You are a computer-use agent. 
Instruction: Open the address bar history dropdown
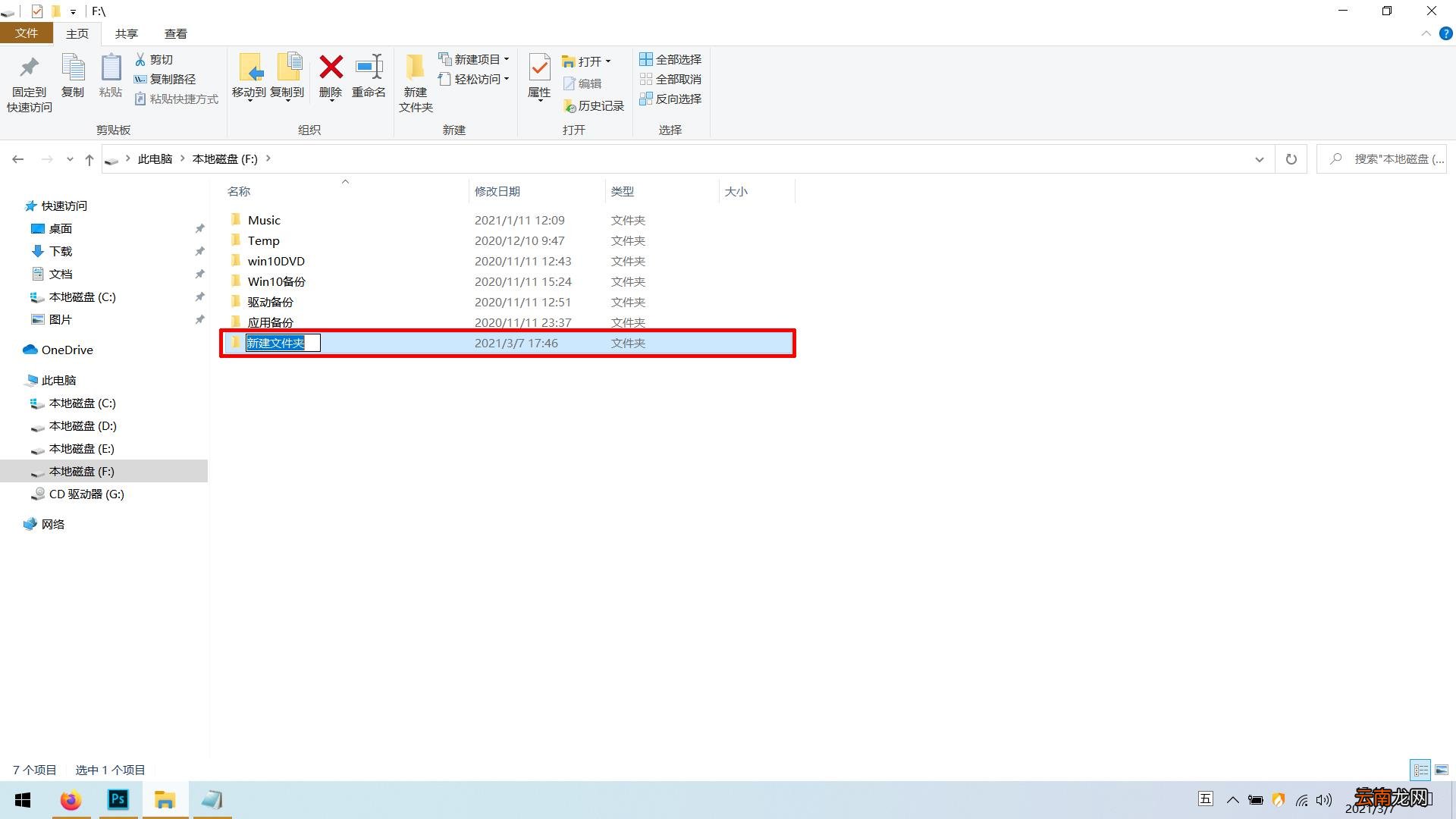pyautogui.click(x=1260, y=159)
